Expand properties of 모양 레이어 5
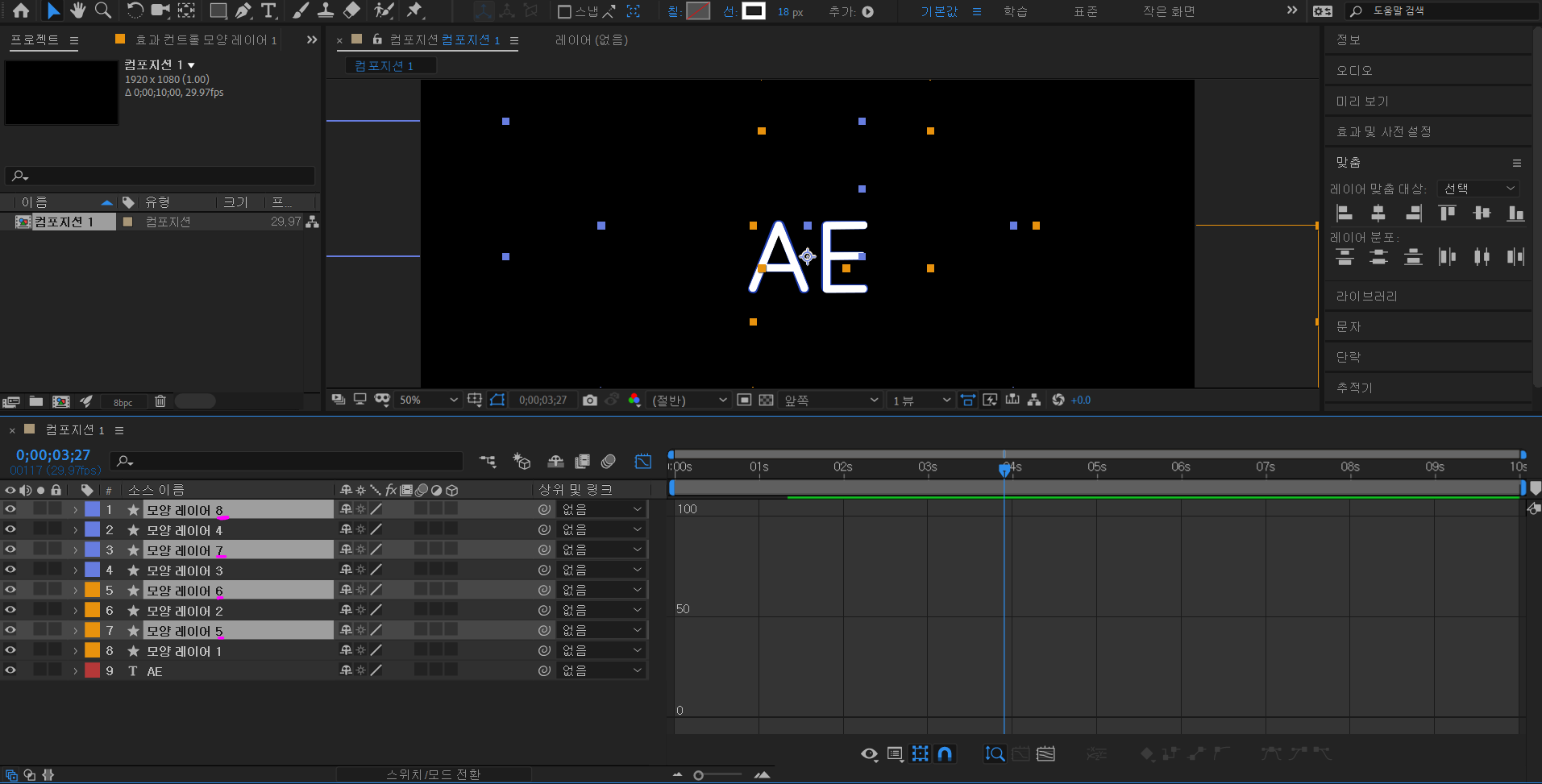 point(75,630)
